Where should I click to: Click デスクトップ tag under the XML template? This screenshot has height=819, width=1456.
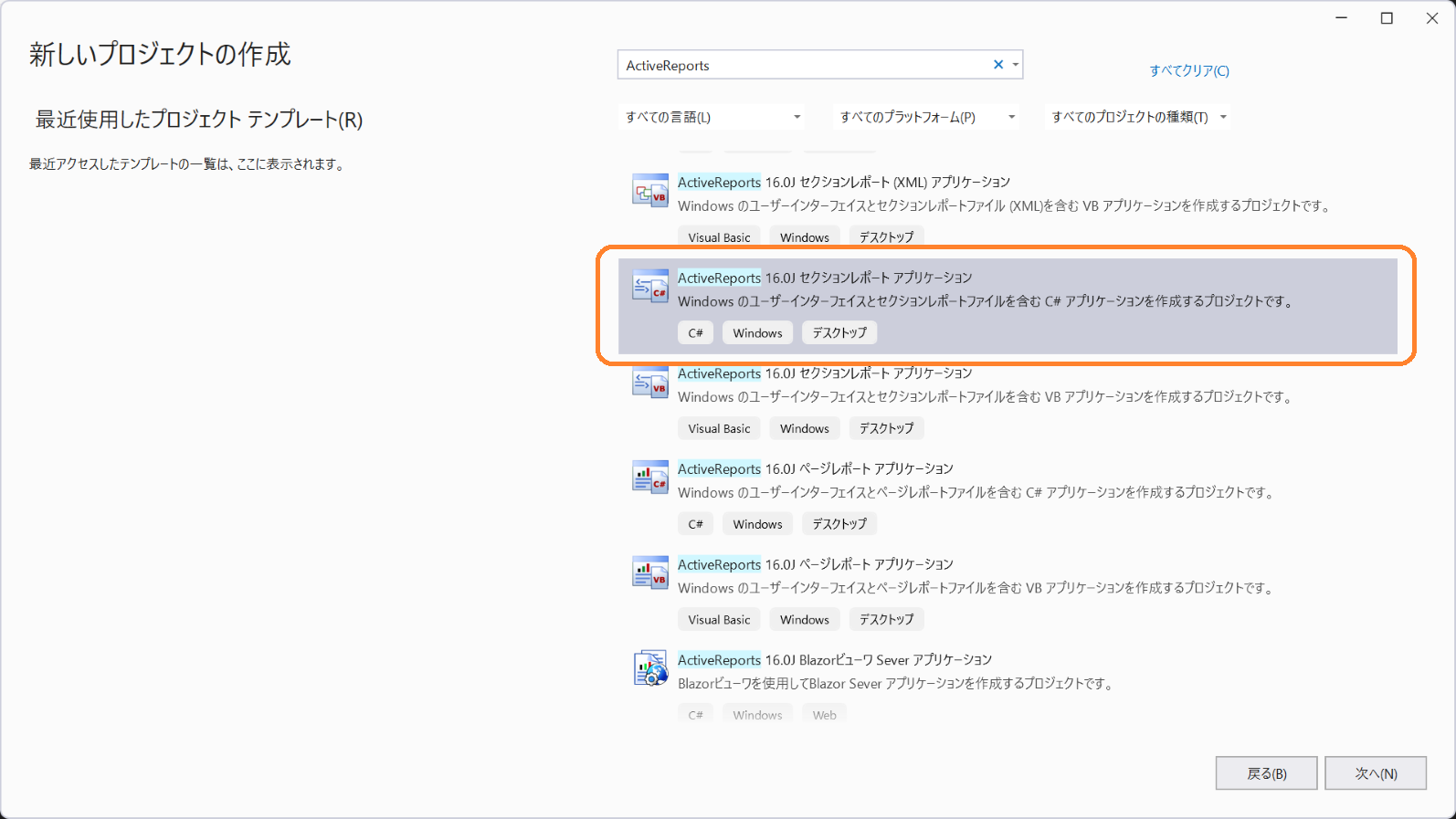pyautogui.click(x=886, y=237)
